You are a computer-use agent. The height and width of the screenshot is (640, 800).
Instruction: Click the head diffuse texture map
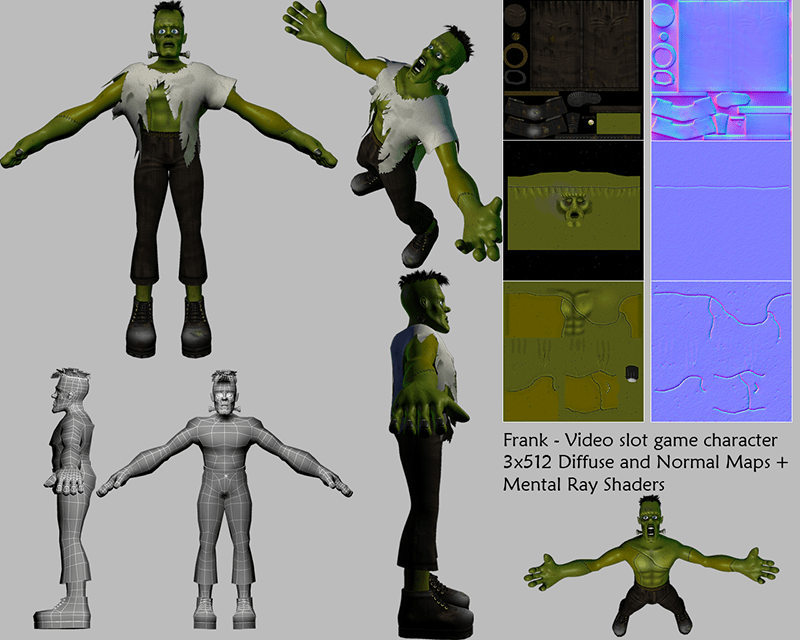tap(573, 210)
